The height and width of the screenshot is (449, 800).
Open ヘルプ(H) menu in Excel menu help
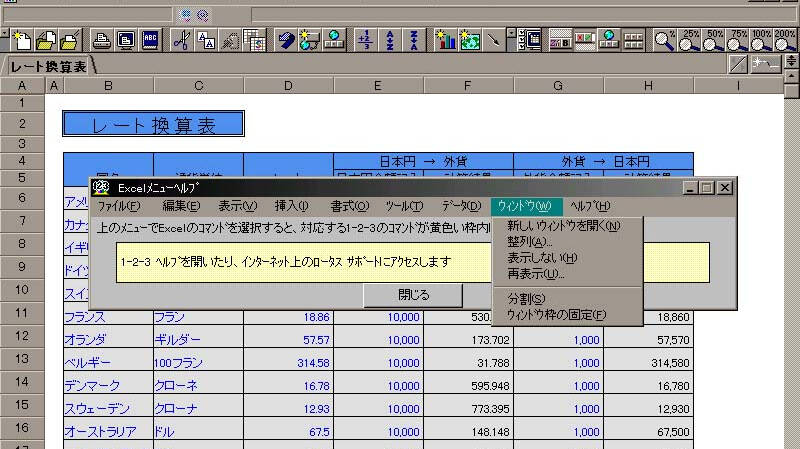pos(590,206)
